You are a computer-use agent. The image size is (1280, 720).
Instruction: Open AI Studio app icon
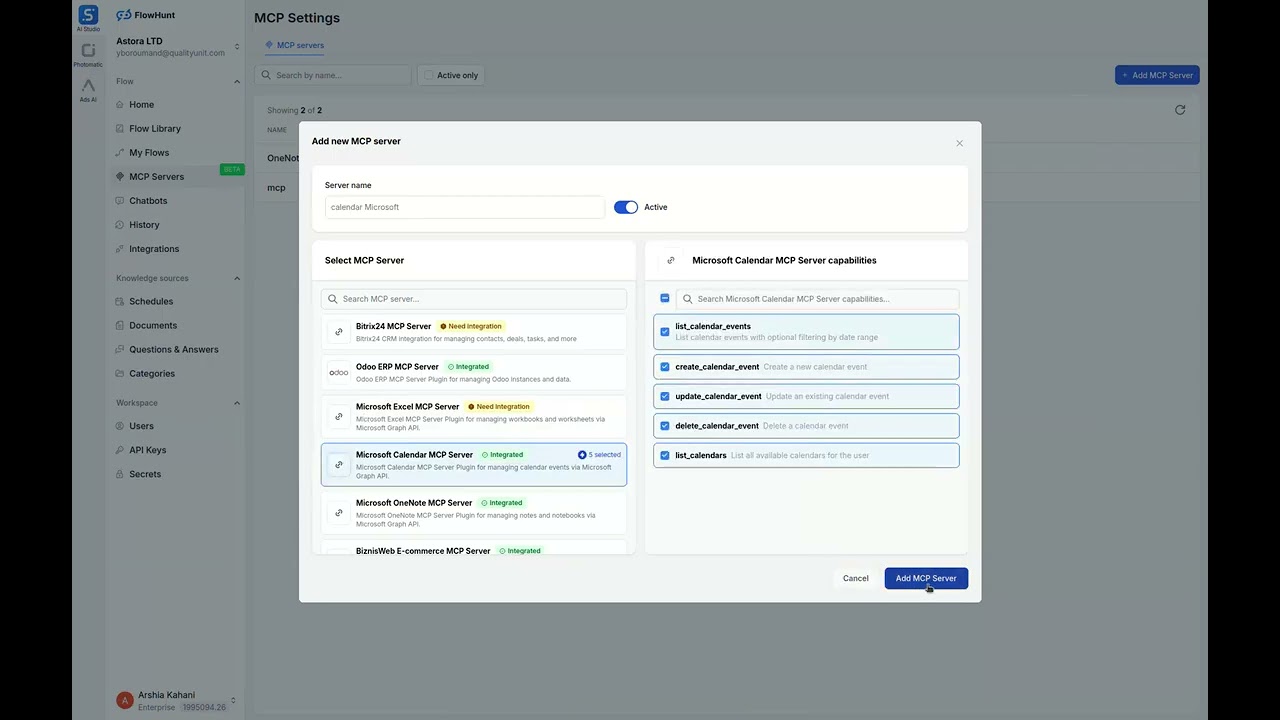coord(88,15)
